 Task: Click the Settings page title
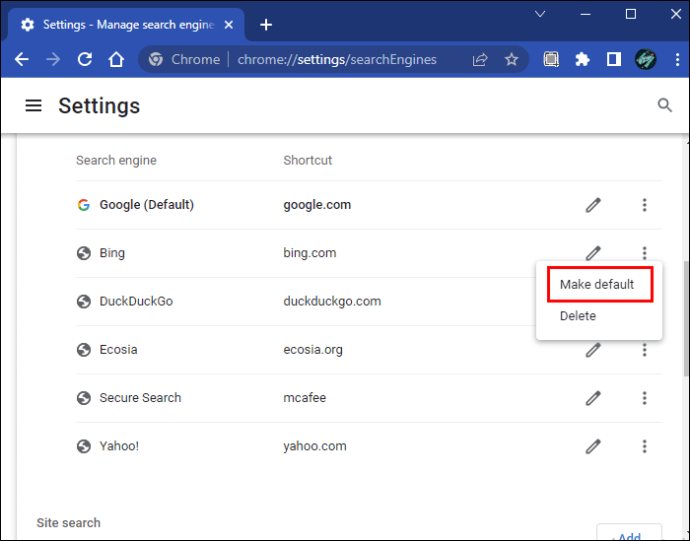tap(99, 106)
